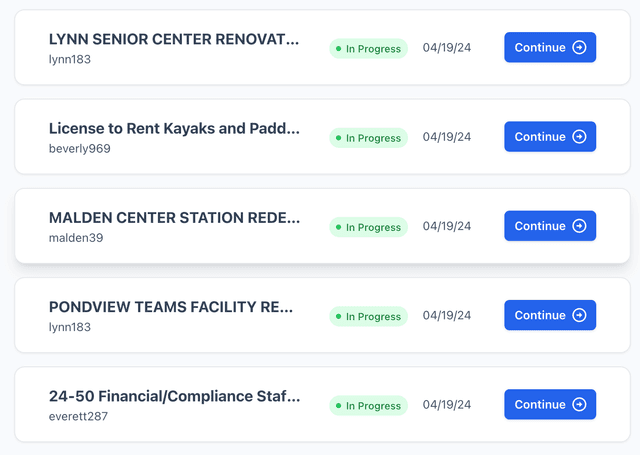The height and width of the screenshot is (455, 640).
Task: Click the arrow icon in the Kayaks license row
Action: (579, 137)
